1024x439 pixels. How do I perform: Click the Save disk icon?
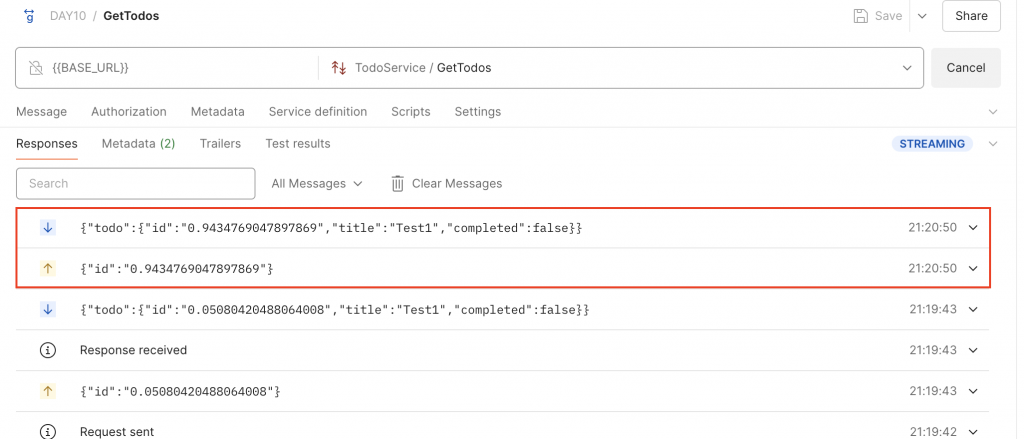click(860, 16)
